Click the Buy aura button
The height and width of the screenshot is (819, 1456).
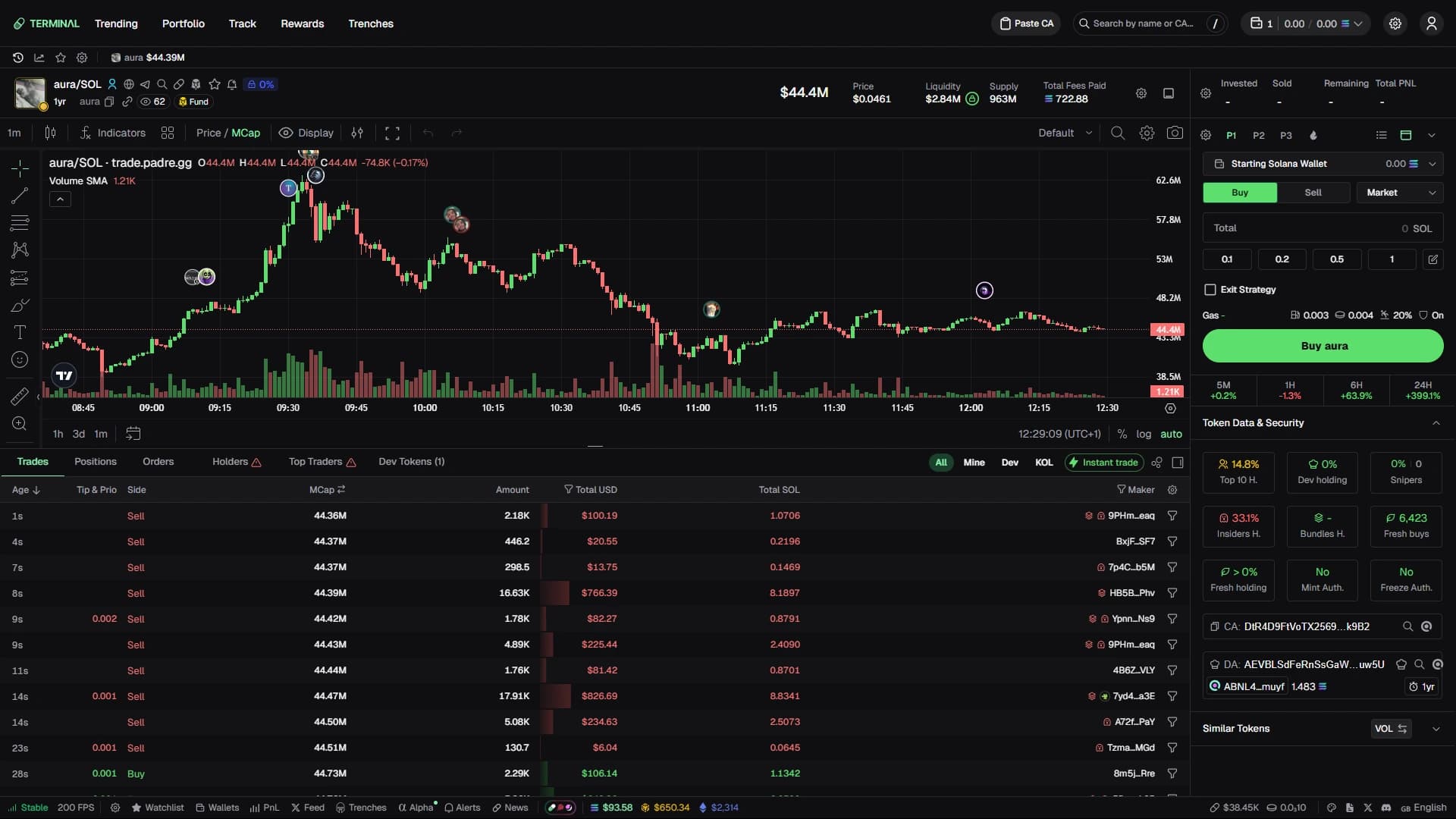(1323, 346)
